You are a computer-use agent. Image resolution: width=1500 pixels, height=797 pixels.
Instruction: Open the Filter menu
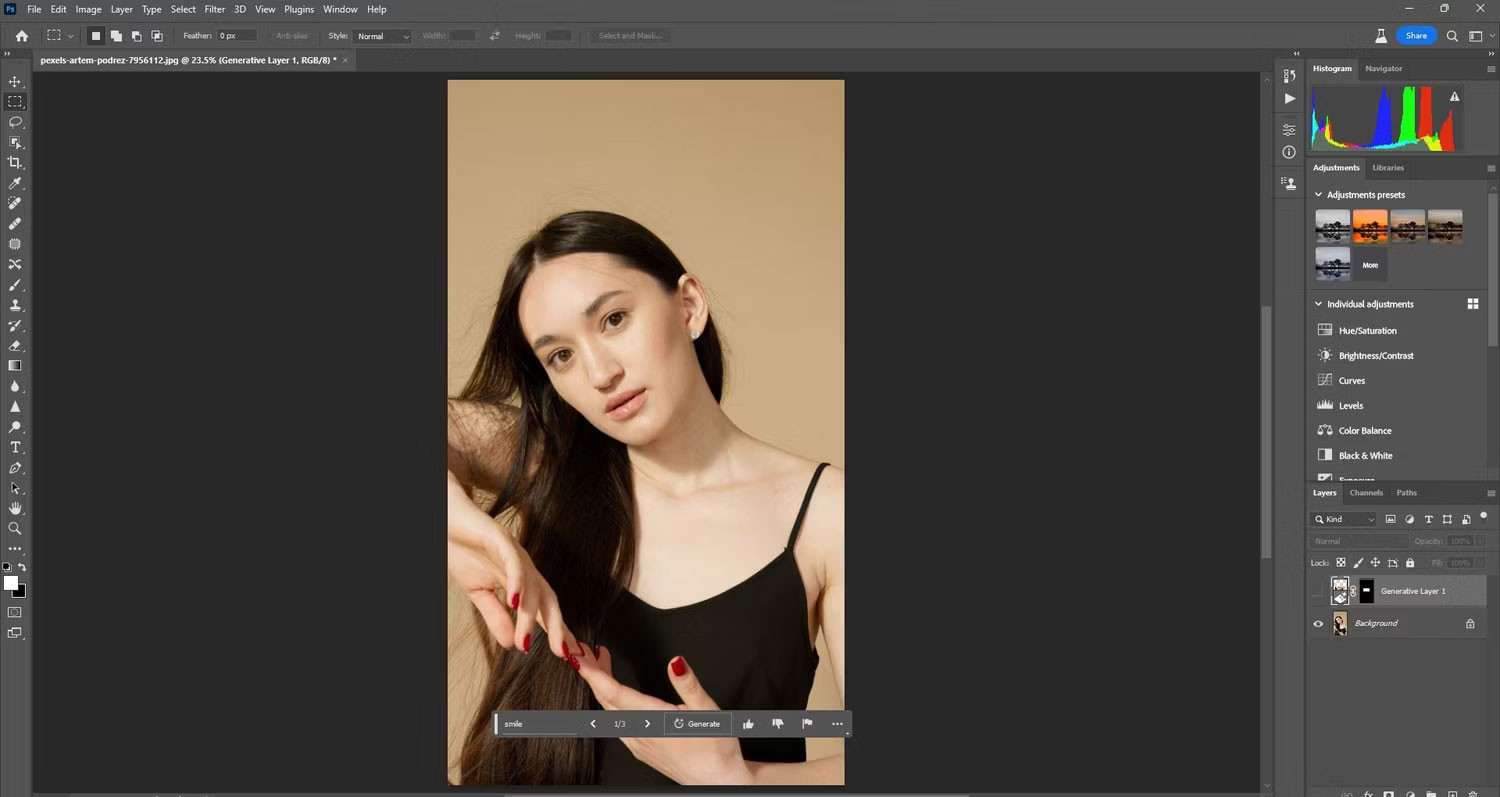(x=214, y=9)
